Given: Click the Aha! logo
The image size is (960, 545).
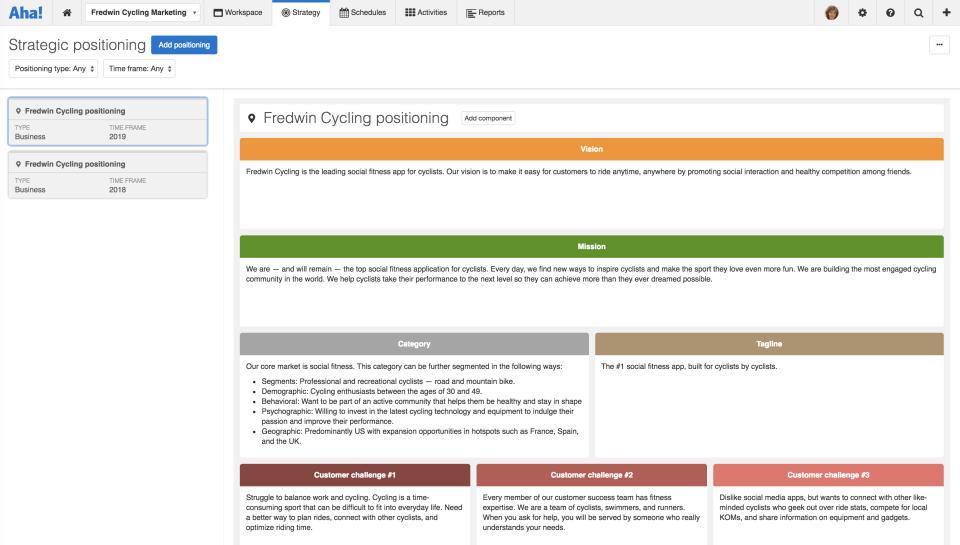Looking at the screenshot, I should (26, 13).
